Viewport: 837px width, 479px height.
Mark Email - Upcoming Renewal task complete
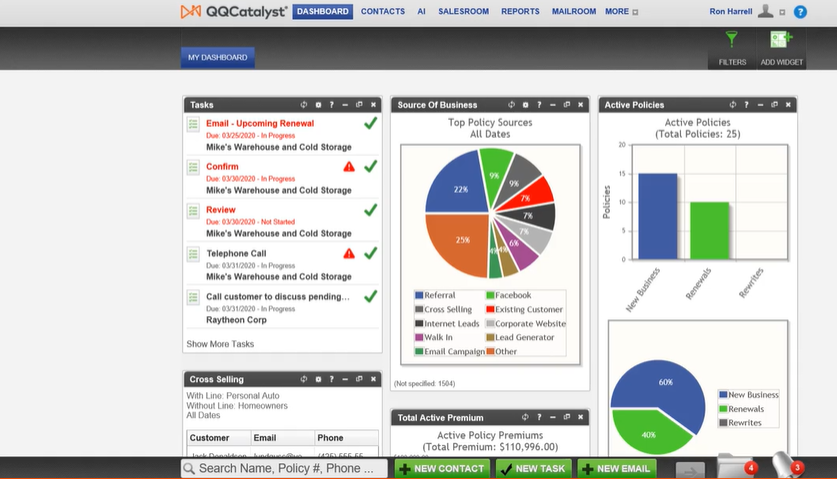[370, 123]
